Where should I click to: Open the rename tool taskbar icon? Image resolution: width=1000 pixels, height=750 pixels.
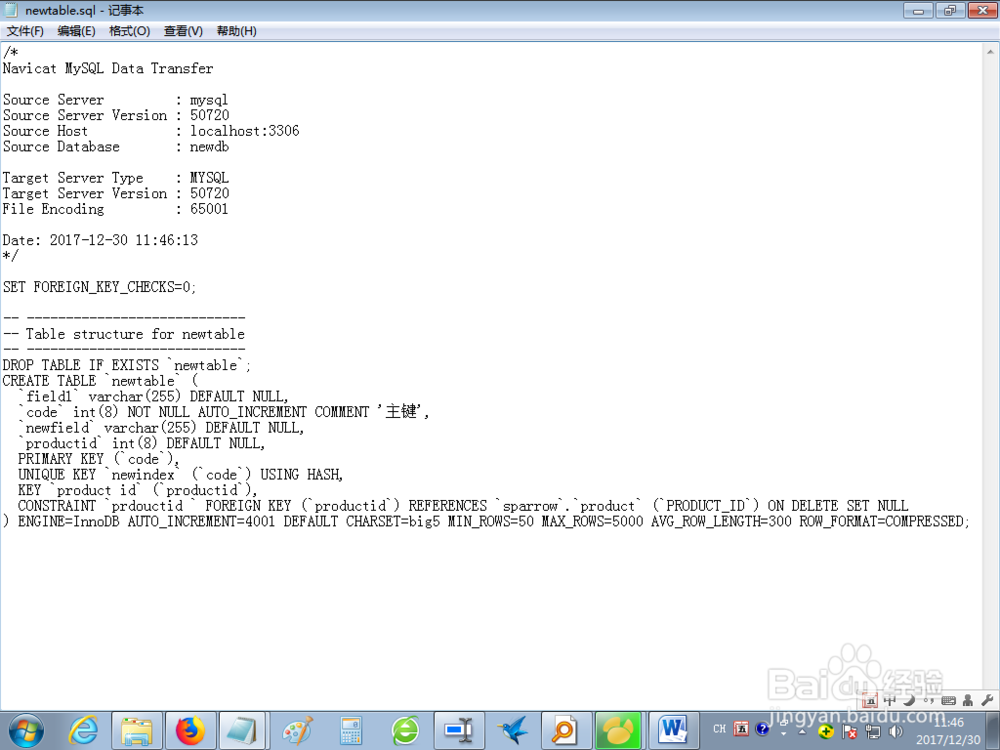459,731
